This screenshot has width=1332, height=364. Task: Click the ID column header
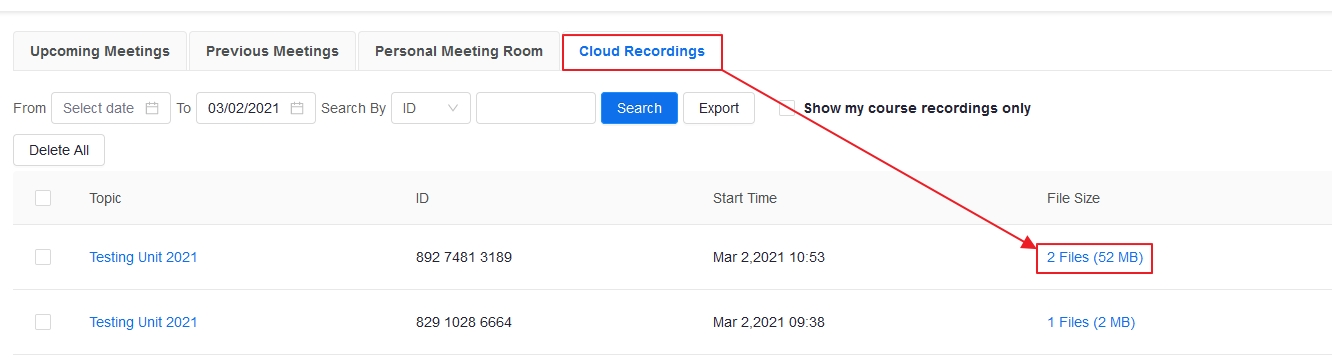(422, 198)
